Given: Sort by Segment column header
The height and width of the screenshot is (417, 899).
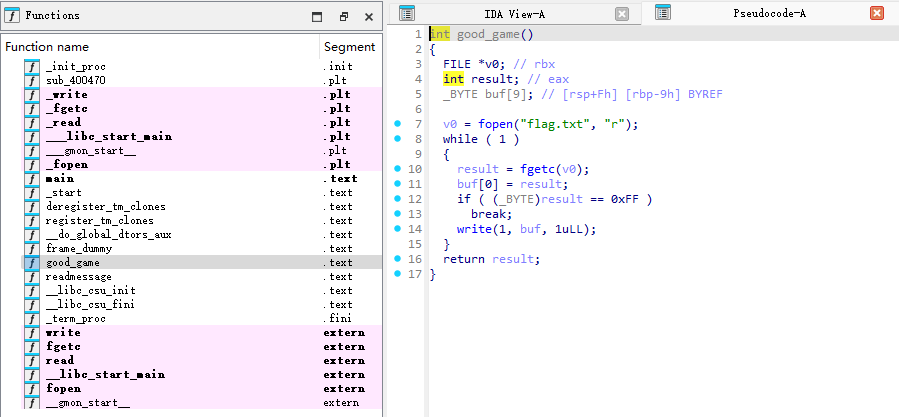Looking at the screenshot, I should click(349, 47).
